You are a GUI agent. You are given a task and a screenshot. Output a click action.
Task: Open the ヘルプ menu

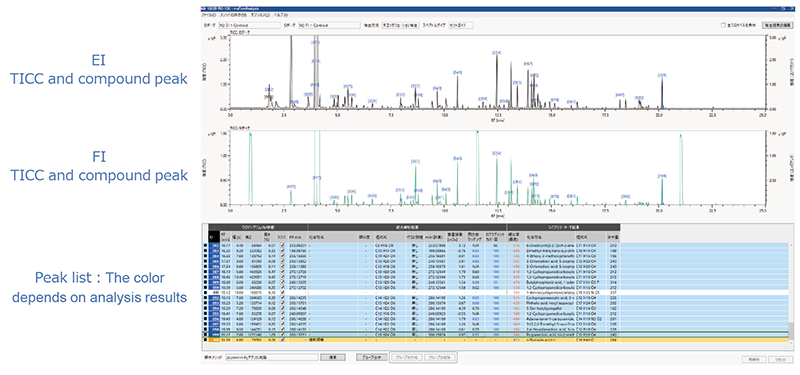point(281,15)
